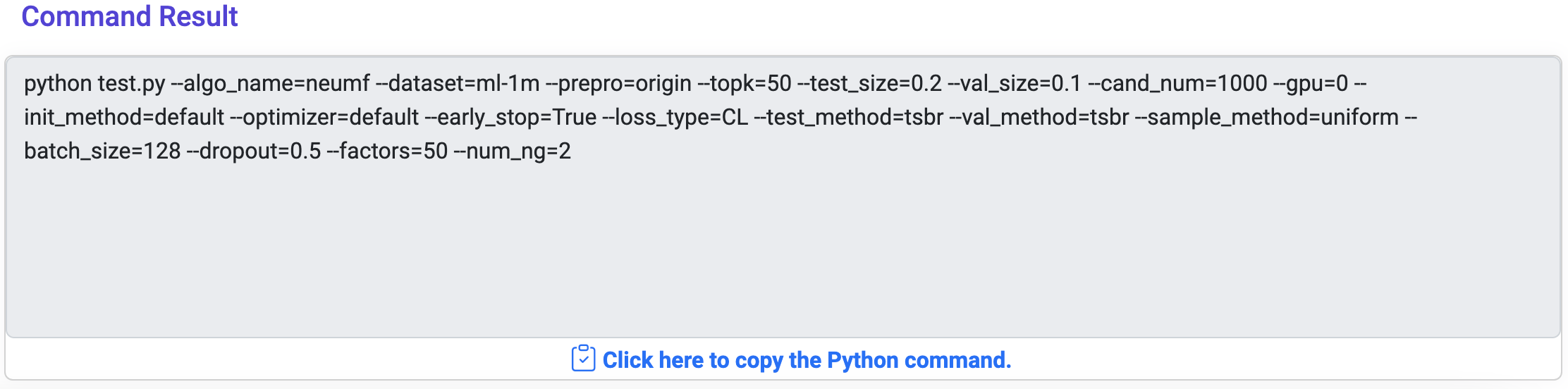Click the --early_stop=True argument
1568x389 pixels.
tap(511, 118)
